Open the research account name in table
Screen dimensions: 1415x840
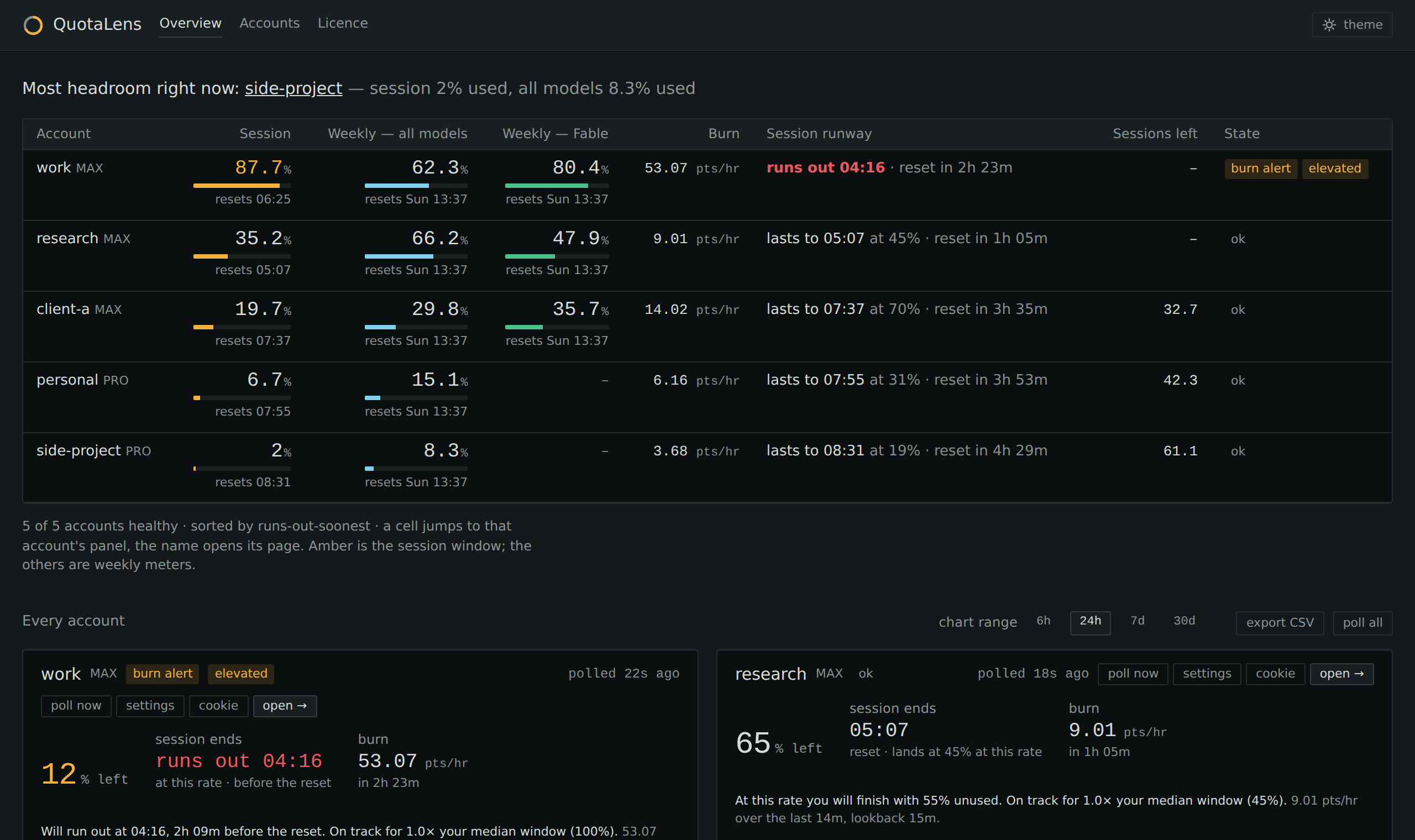point(67,238)
